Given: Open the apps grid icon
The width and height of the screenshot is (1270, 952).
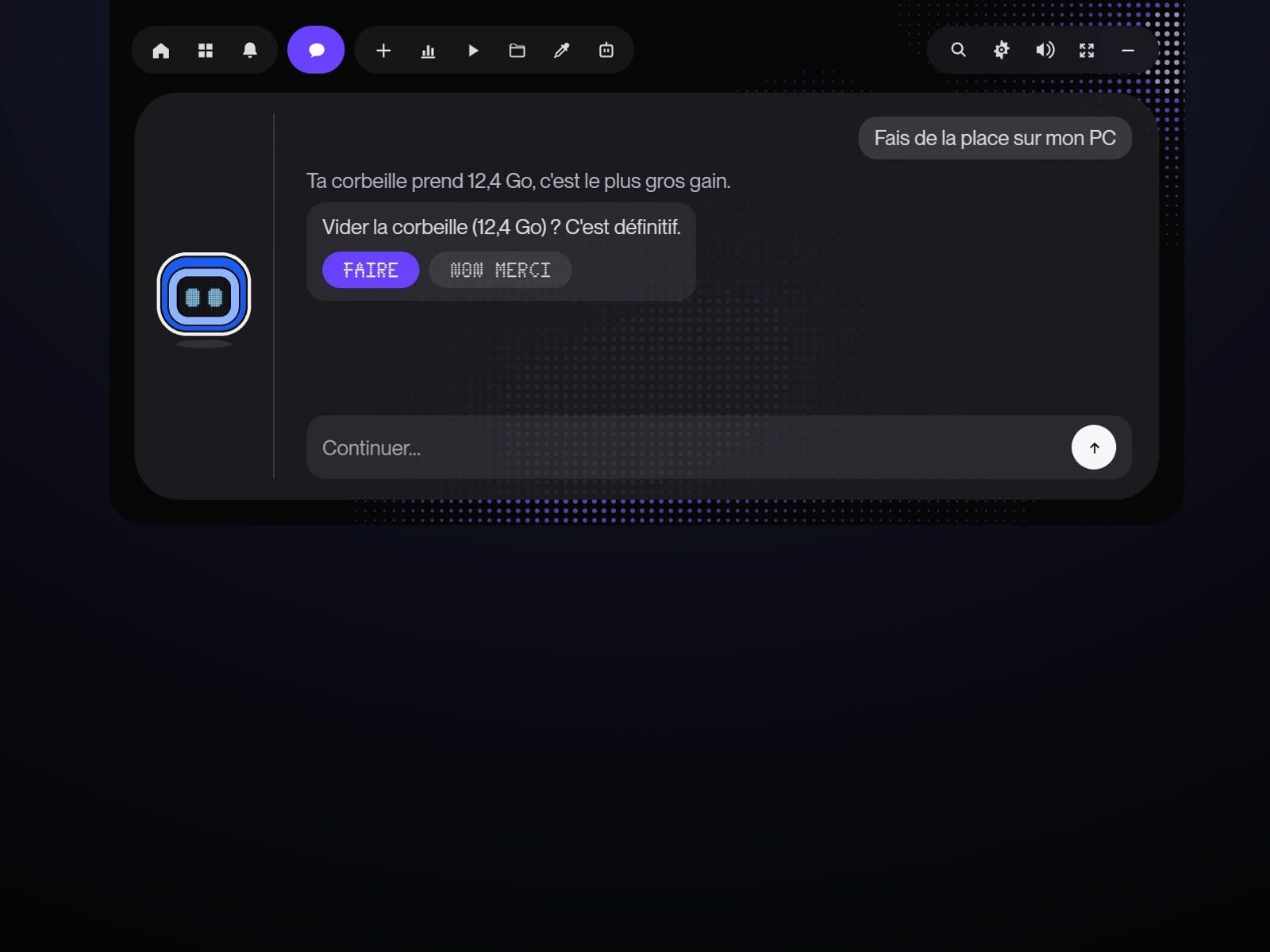Looking at the screenshot, I should 206,51.
